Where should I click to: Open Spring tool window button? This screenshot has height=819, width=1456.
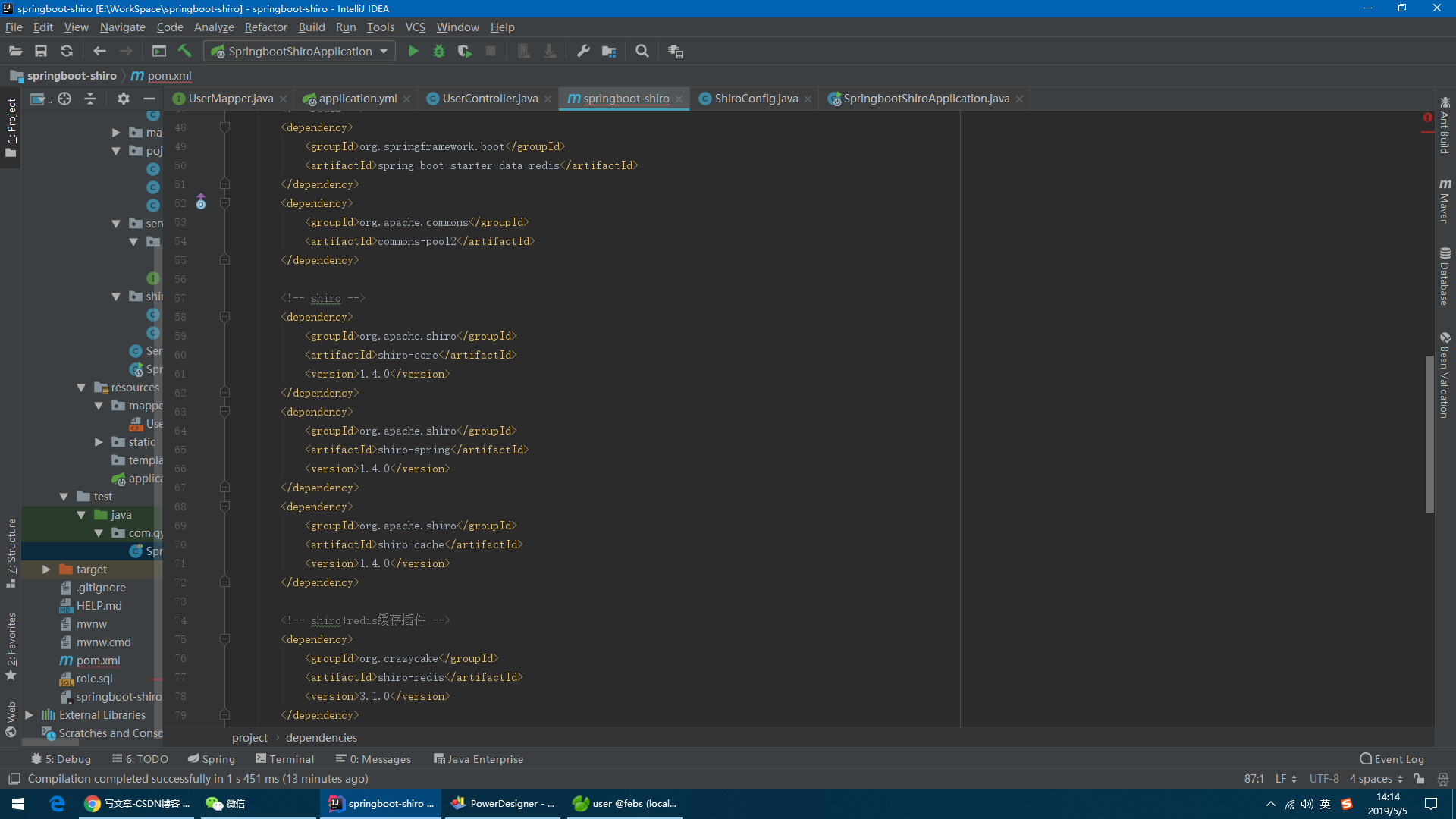tap(212, 759)
